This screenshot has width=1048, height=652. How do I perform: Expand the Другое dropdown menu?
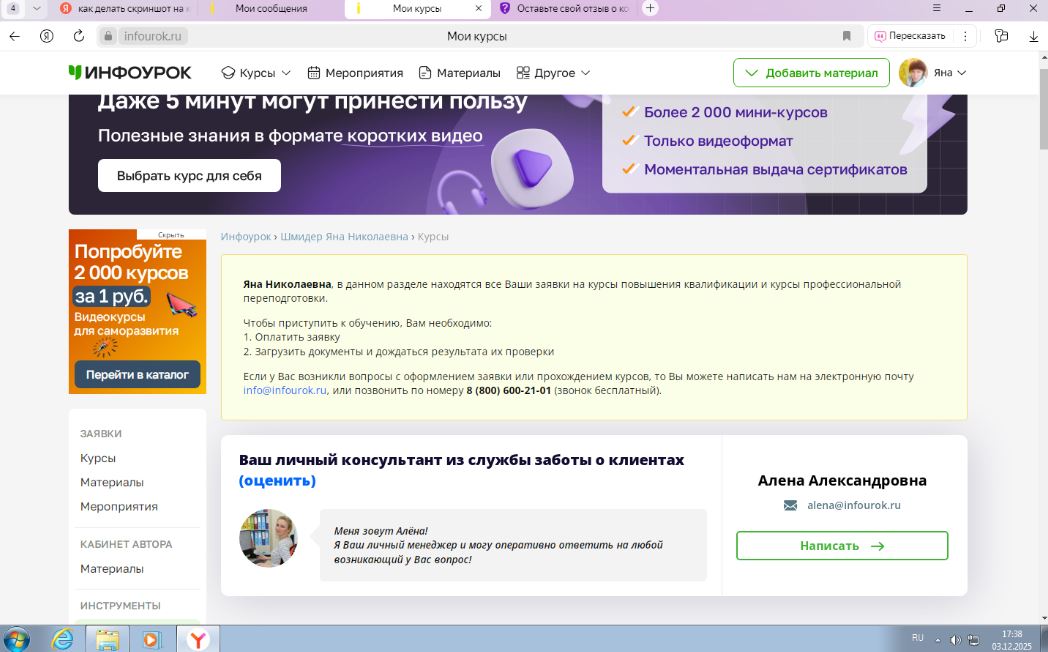553,72
